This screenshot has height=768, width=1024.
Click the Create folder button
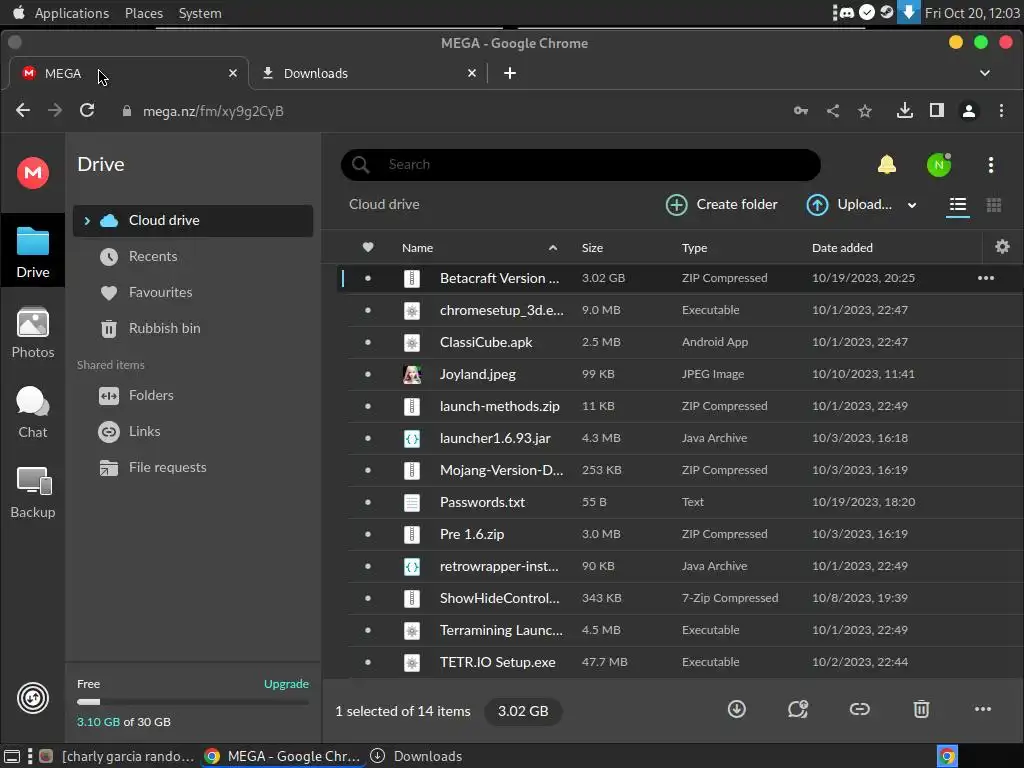pyautogui.click(x=721, y=204)
